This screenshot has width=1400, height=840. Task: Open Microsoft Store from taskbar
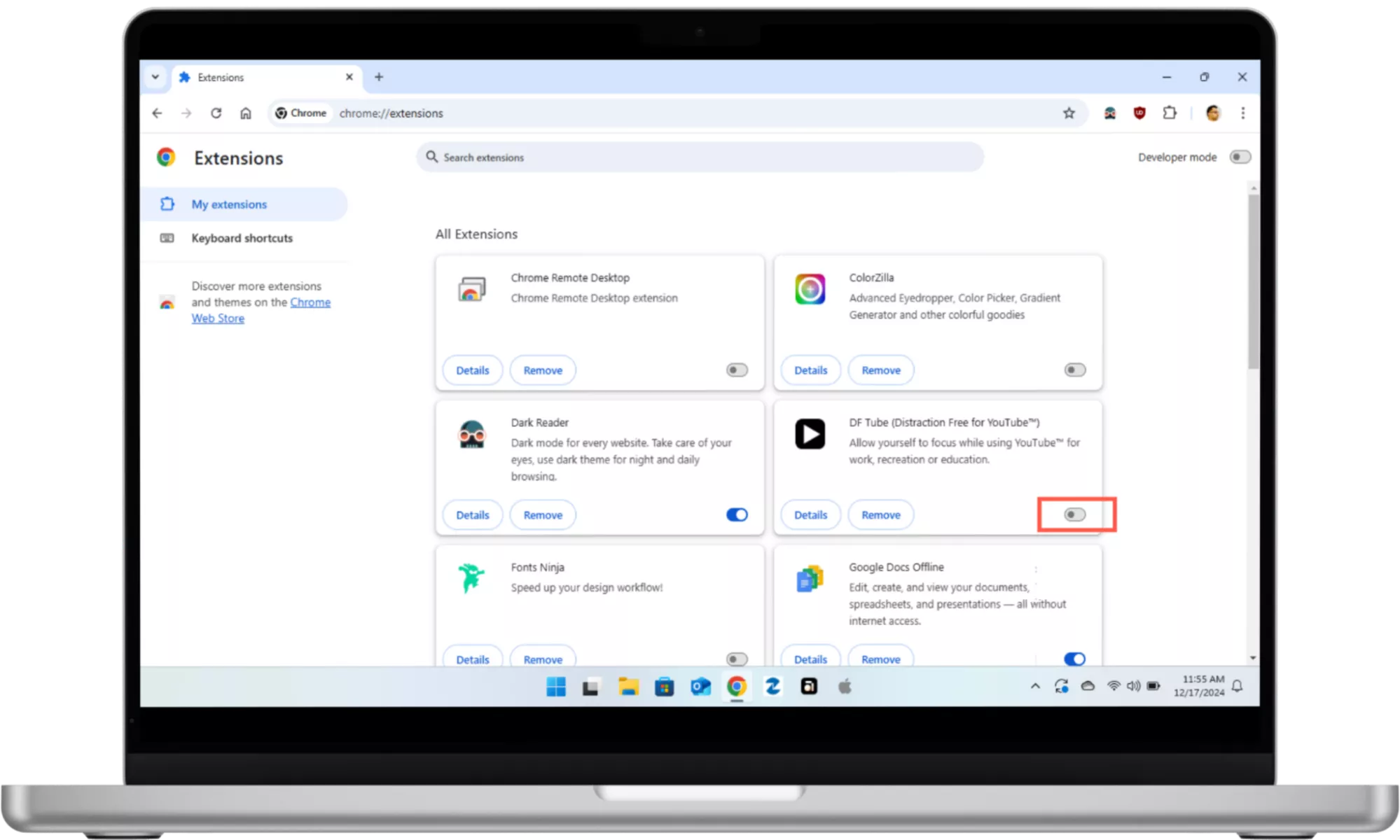pyautogui.click(x=664, y=687)
